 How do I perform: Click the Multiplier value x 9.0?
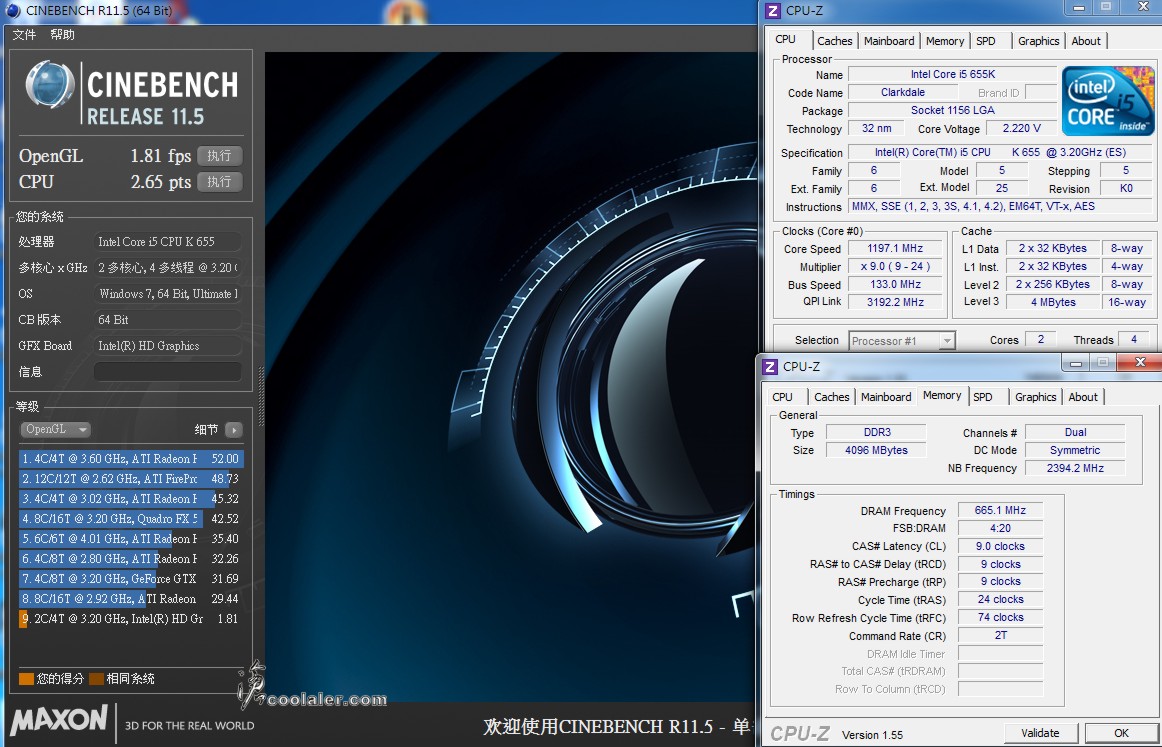895,267
